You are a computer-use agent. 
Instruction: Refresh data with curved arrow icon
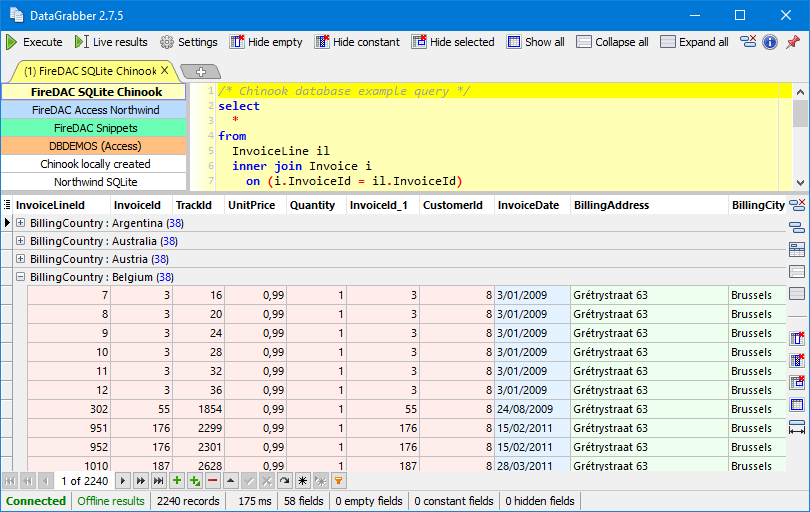pos(285,481)
